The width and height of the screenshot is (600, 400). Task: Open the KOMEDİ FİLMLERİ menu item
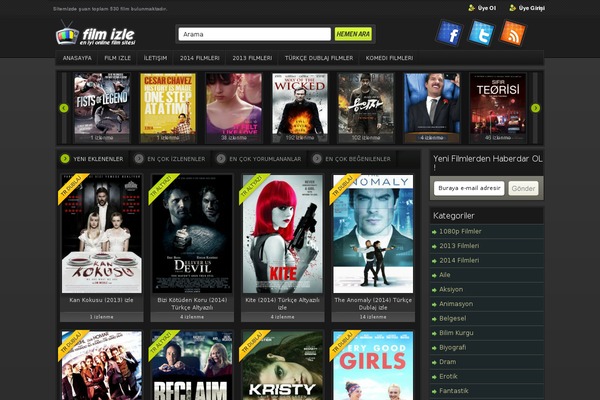coord(389,58)
